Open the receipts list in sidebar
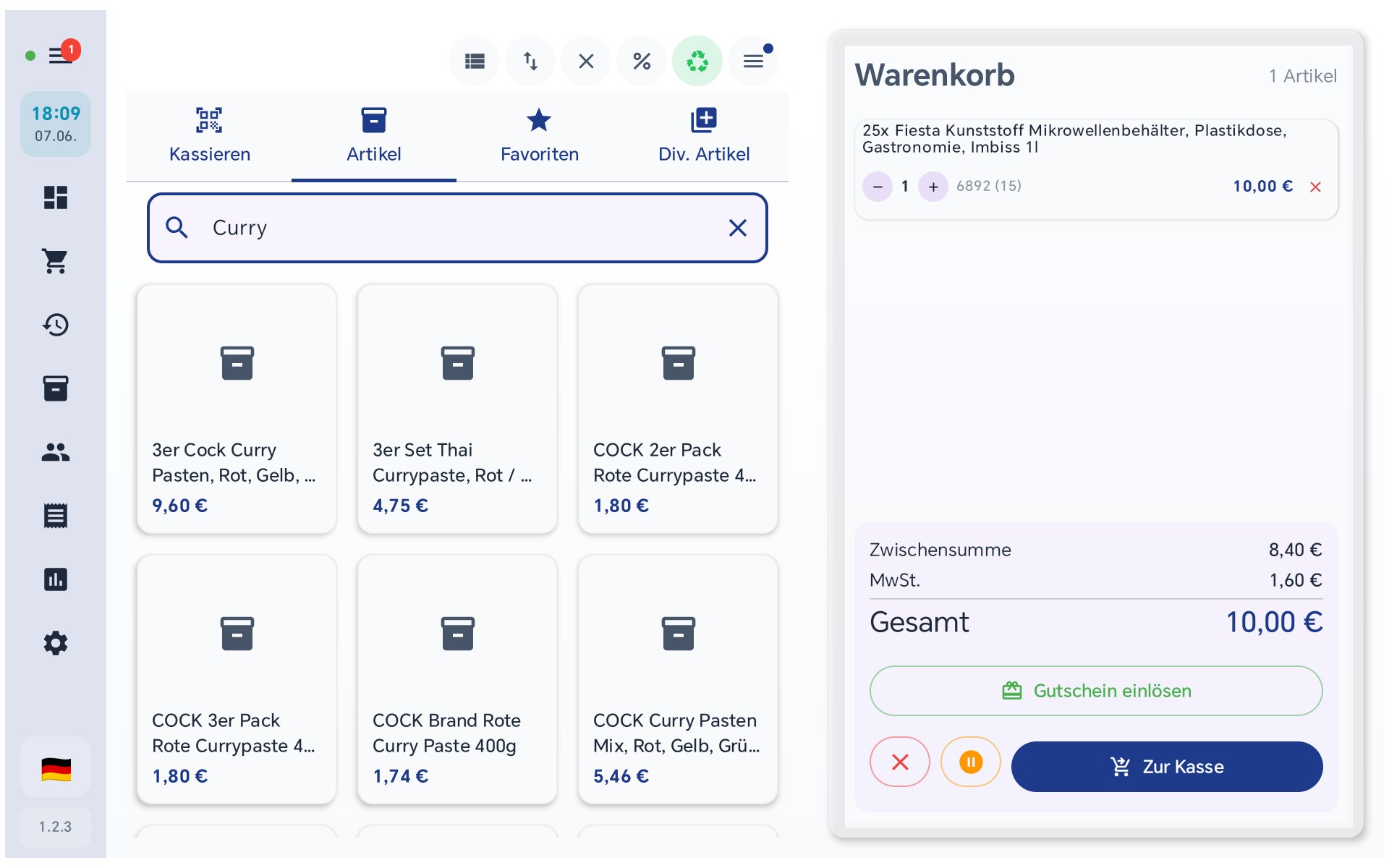 [x=56, y=516]
